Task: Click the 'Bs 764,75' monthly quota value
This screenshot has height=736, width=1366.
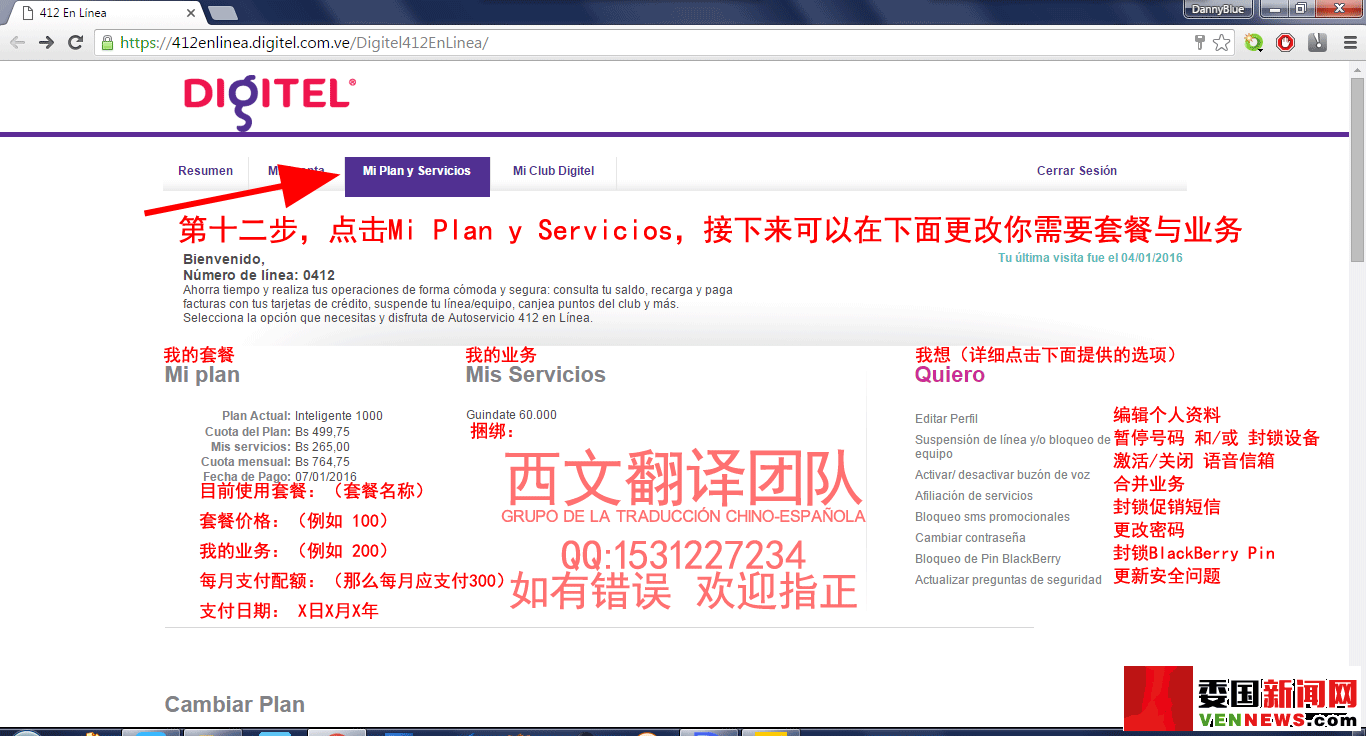Action: 322,463
